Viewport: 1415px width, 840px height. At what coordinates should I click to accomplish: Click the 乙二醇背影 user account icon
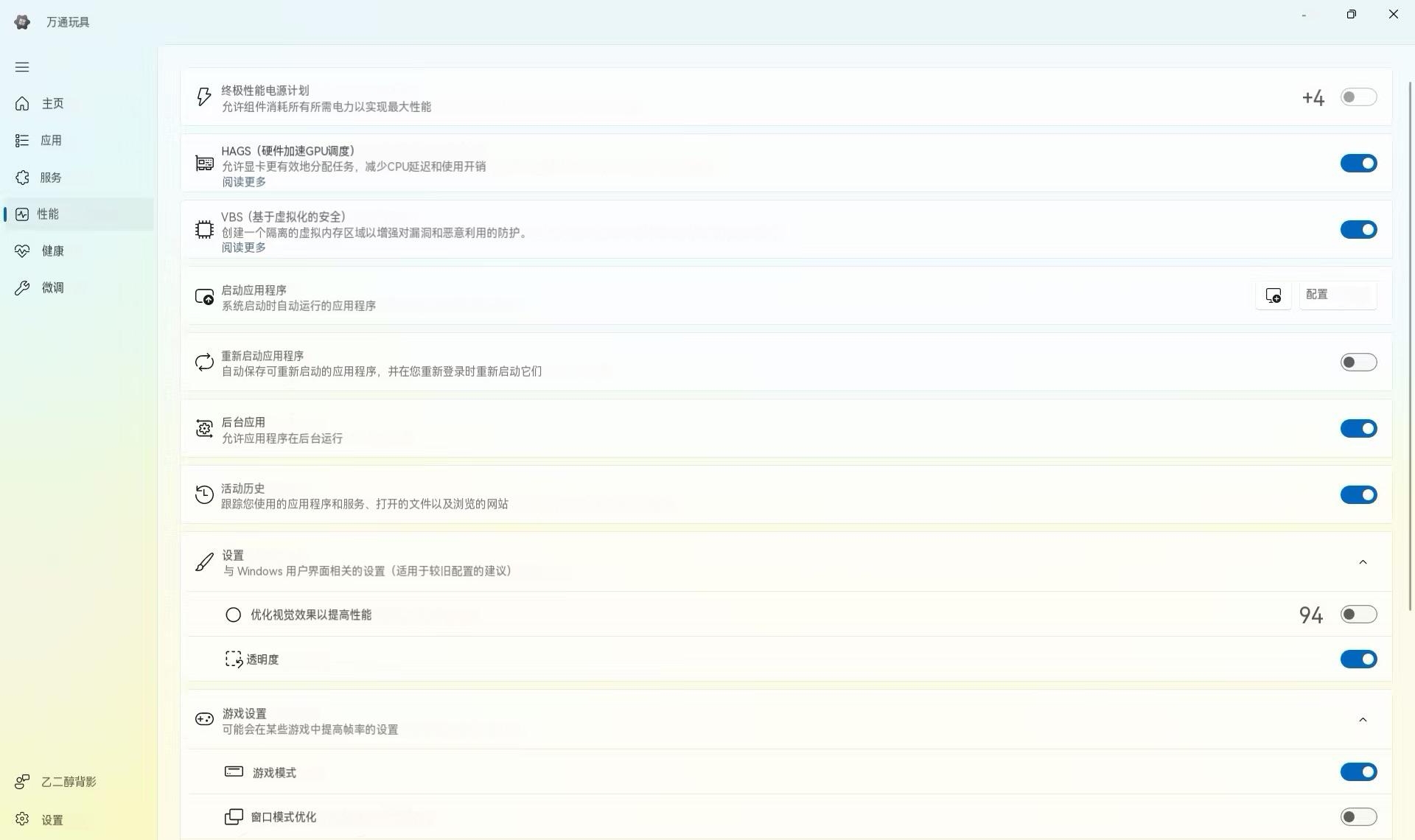pyautogui.click(x=22, y=782)
